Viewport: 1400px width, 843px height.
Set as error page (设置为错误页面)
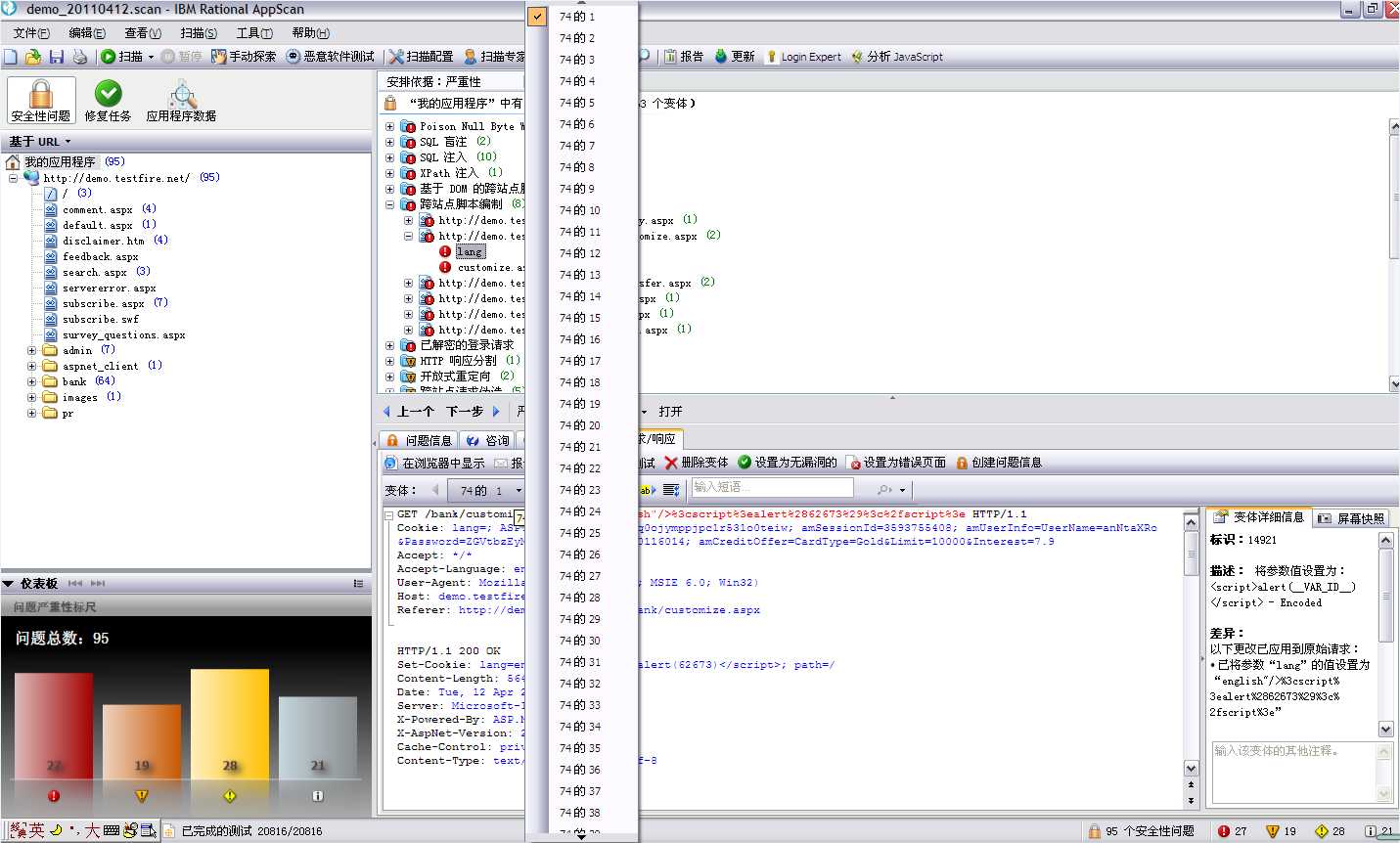(896, 463)
